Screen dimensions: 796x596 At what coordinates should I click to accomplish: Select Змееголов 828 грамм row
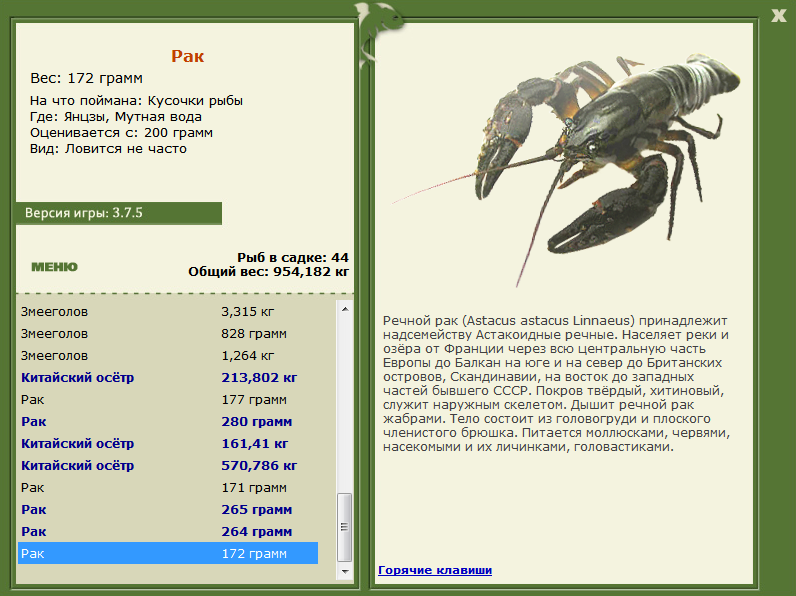pos(168,334)
